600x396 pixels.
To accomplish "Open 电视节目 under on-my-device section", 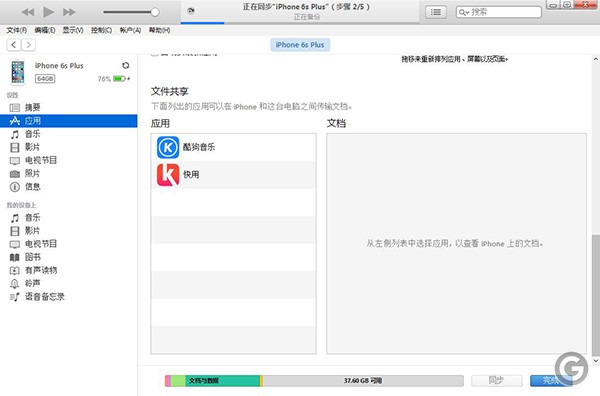I will pos(68,244).
